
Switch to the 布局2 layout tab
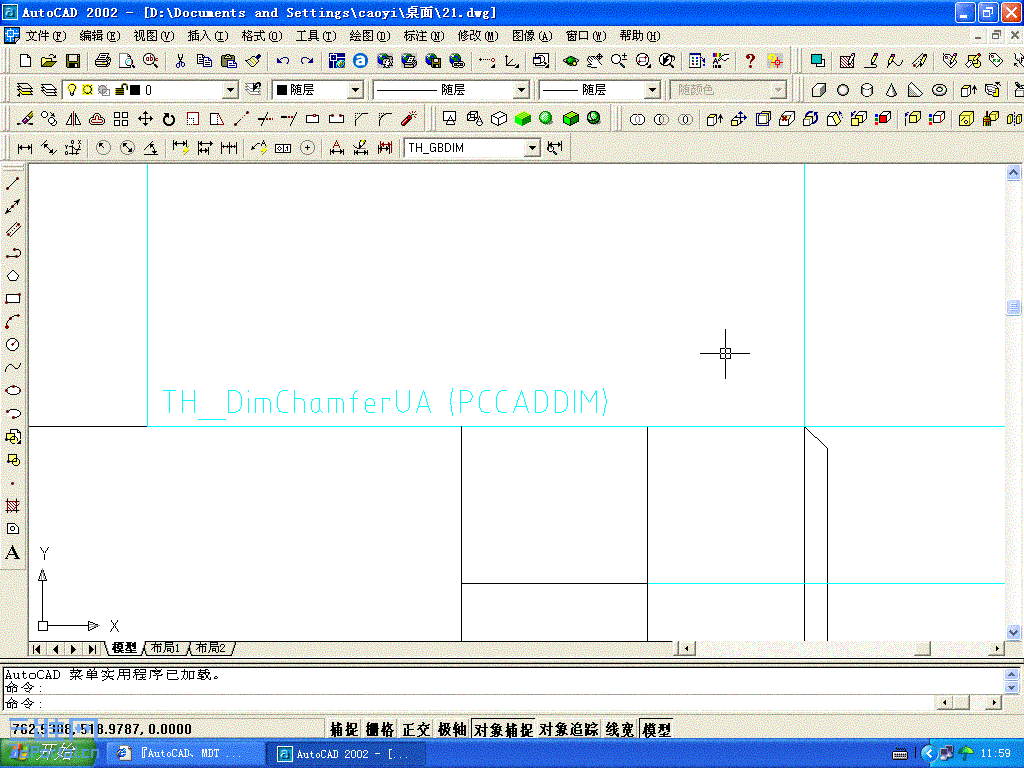point(210,648)
